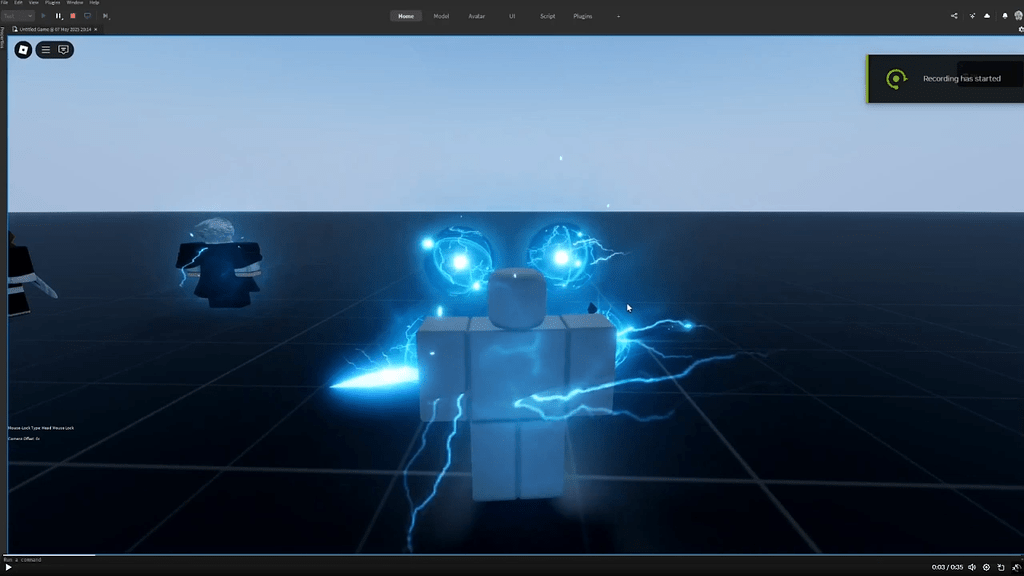This screenshot has height=576, width=1024.
Task: Open the Plugins menu in the menu bar
Action: tap(52, 3)
